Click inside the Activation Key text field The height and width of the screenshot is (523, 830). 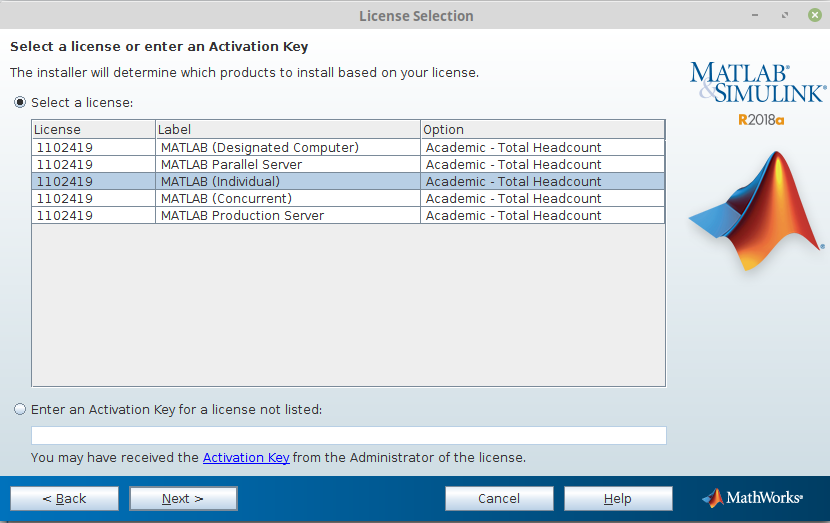[348, 435]
